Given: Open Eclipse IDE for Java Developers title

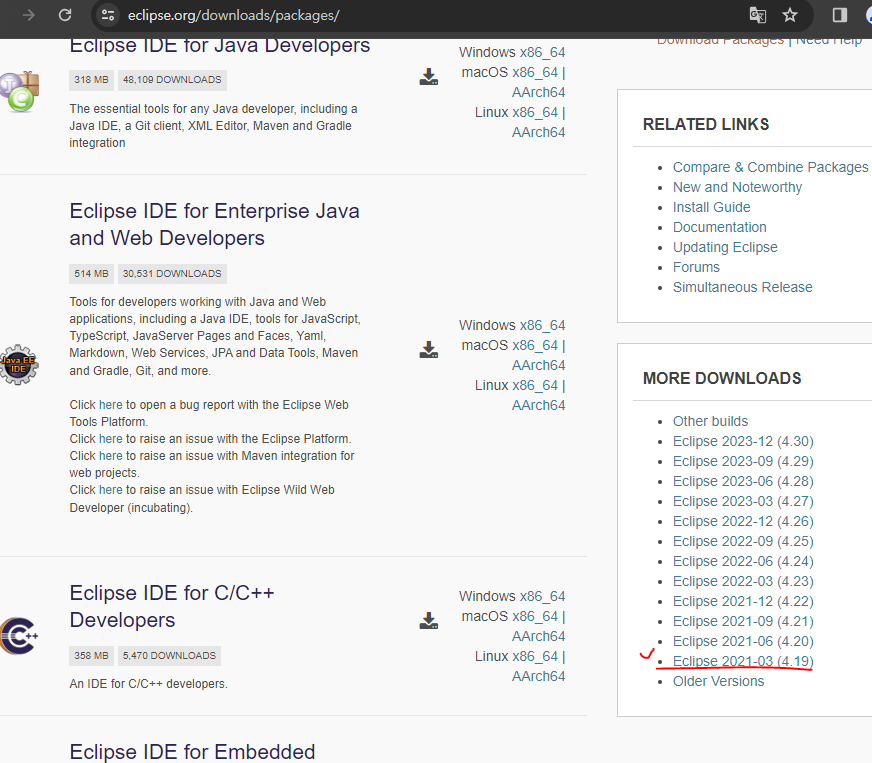Looking at the screenshot, I should point(219,46).
